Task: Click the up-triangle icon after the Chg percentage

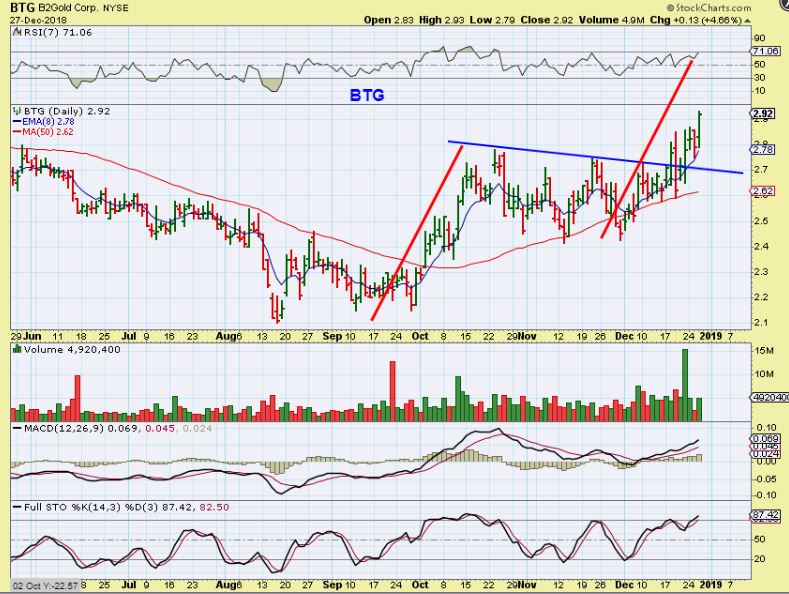Action: point(747,21)
